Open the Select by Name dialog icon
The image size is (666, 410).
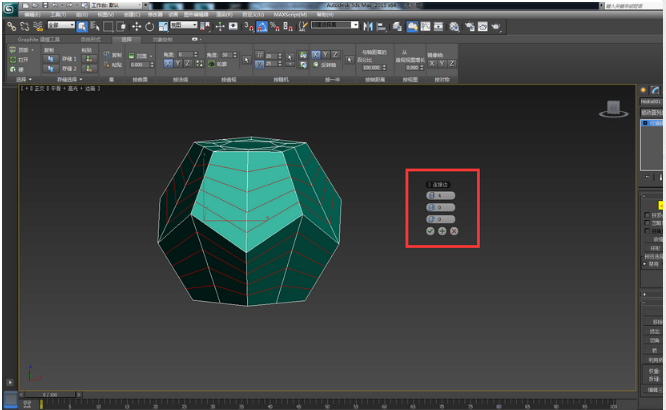click(x=95, y=27)
